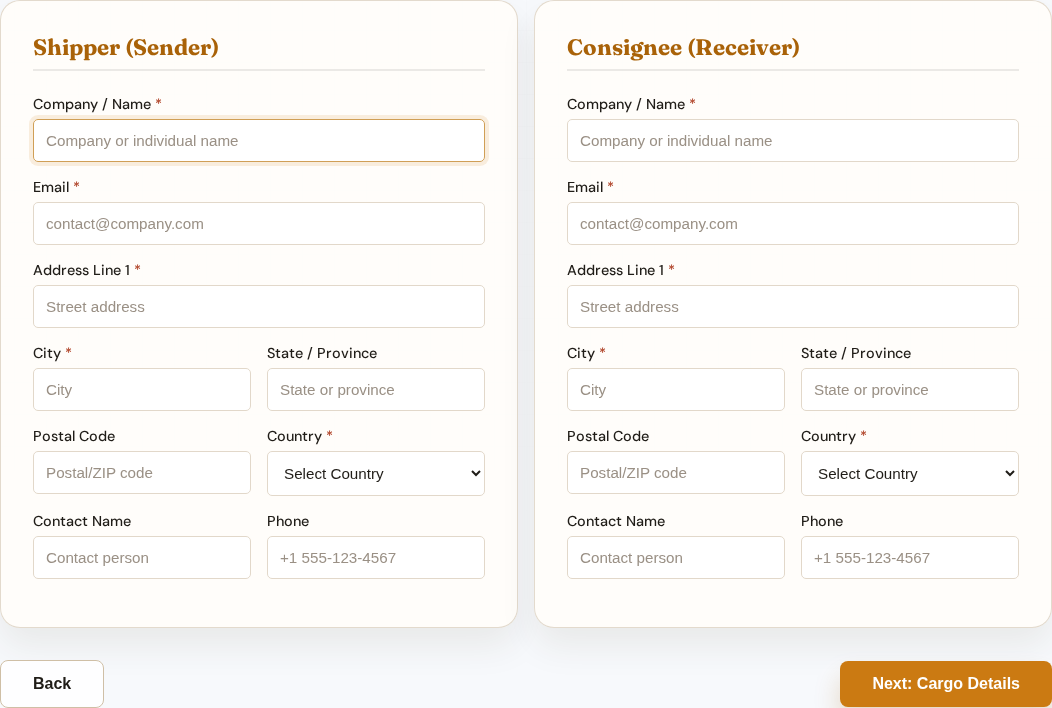1052x708 pixels.
Task: Focus the Shipper Email input
Action: point(258,223)
